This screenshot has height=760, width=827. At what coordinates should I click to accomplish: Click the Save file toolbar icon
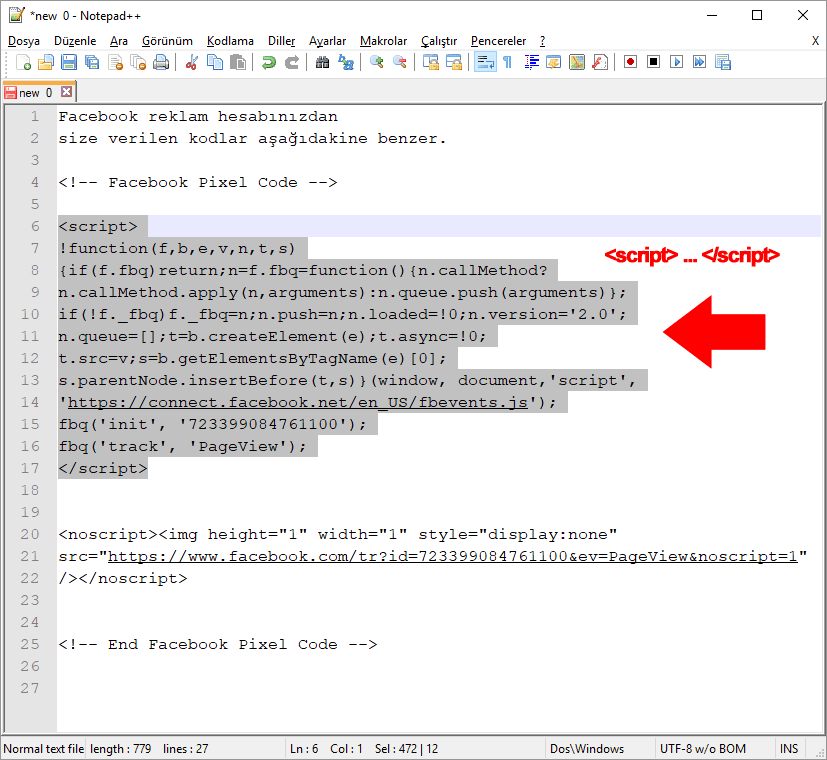69,62
